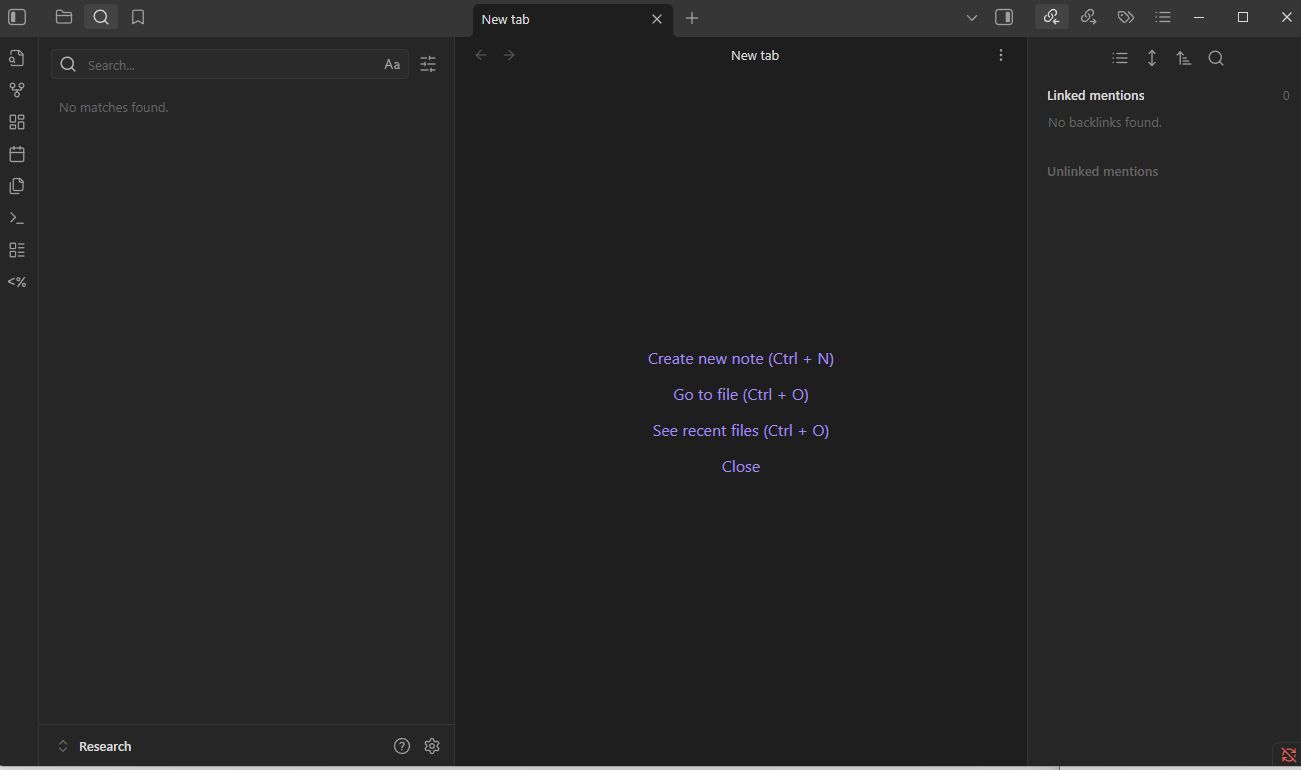Open the outline panel icon
1301x770 pixels.
pyautogui.click(x=1163, y=17)
